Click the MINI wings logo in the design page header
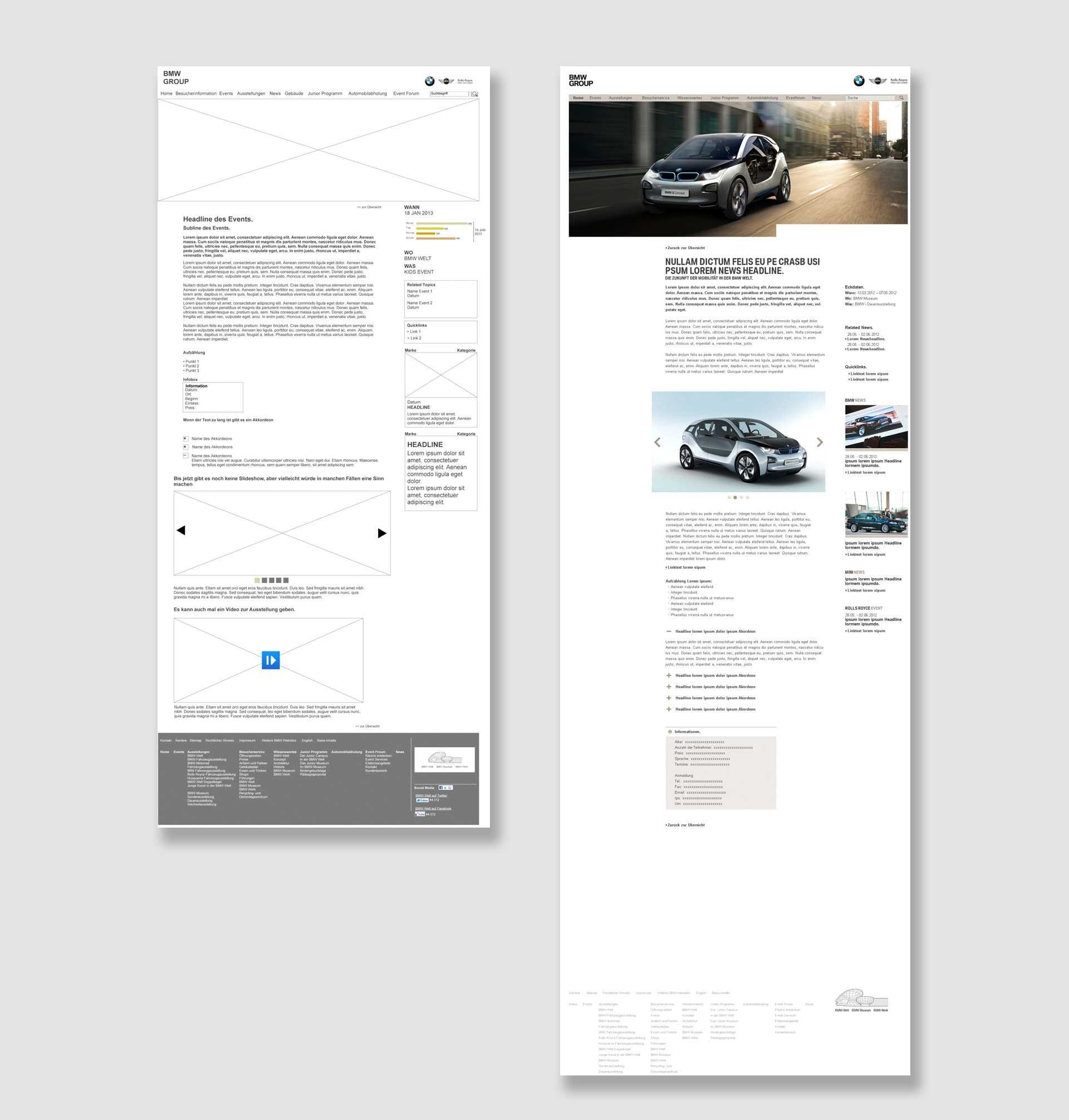The width and height of the screenshot is (1069, 1120). (x=877, y=81)
